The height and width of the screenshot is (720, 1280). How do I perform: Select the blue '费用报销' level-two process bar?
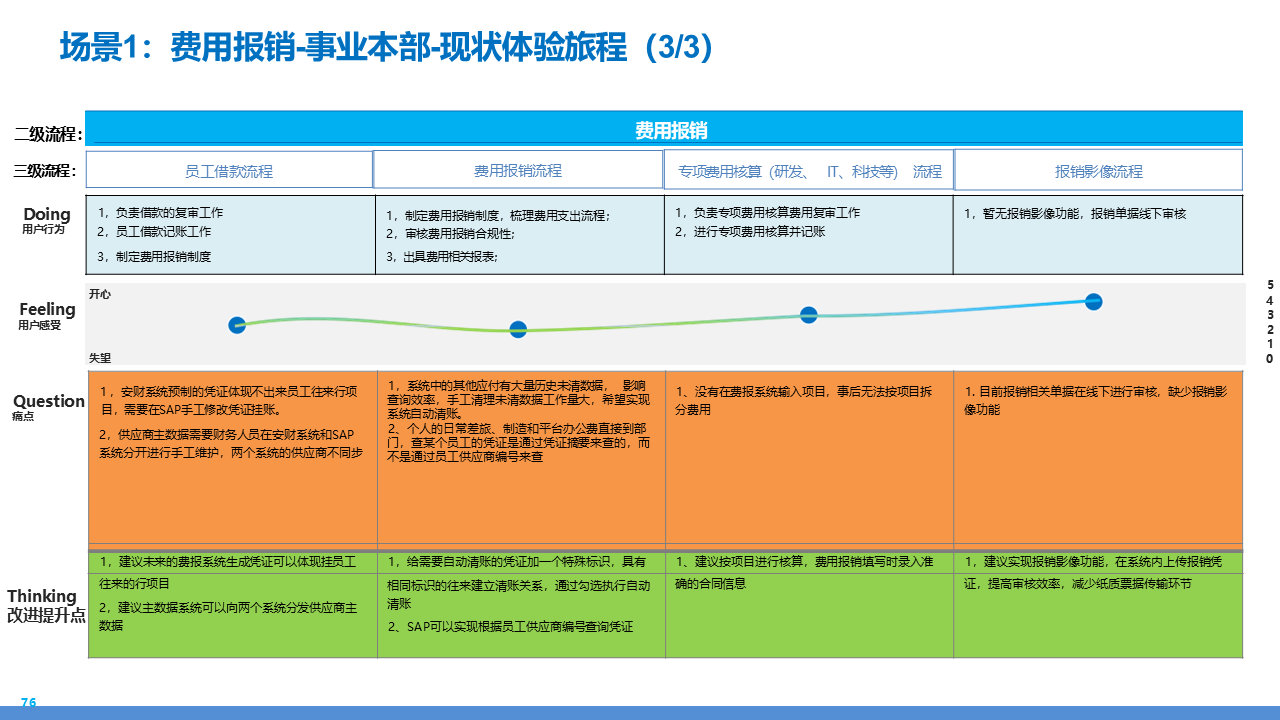[664, 129]
